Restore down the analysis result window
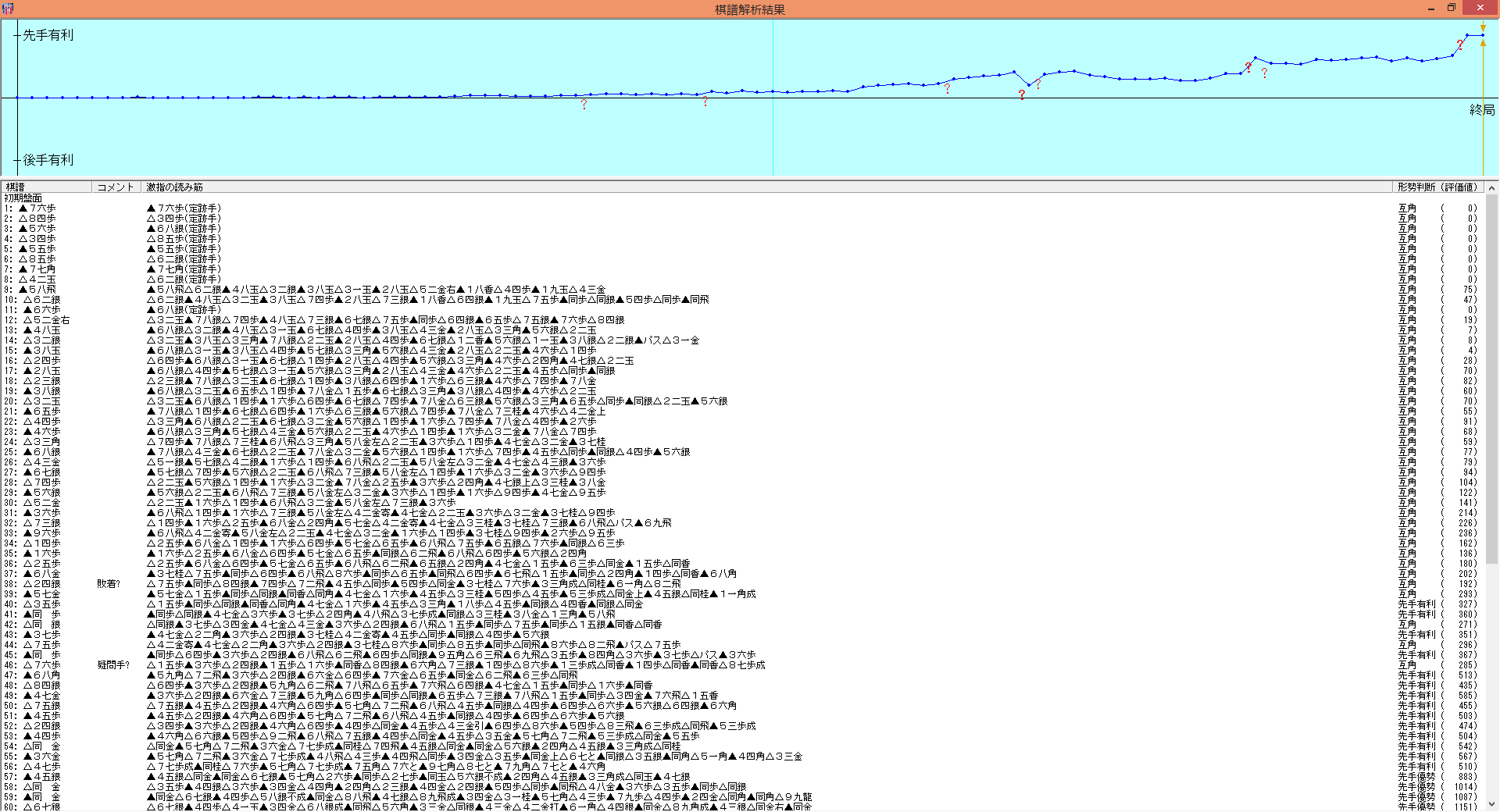The height and width of the screenshot is (812, 1500). coord(1451,9)
